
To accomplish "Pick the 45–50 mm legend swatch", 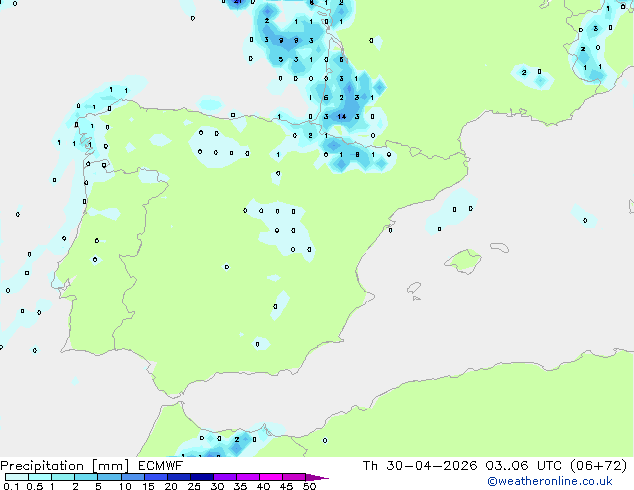I will [x=294, y=477].
